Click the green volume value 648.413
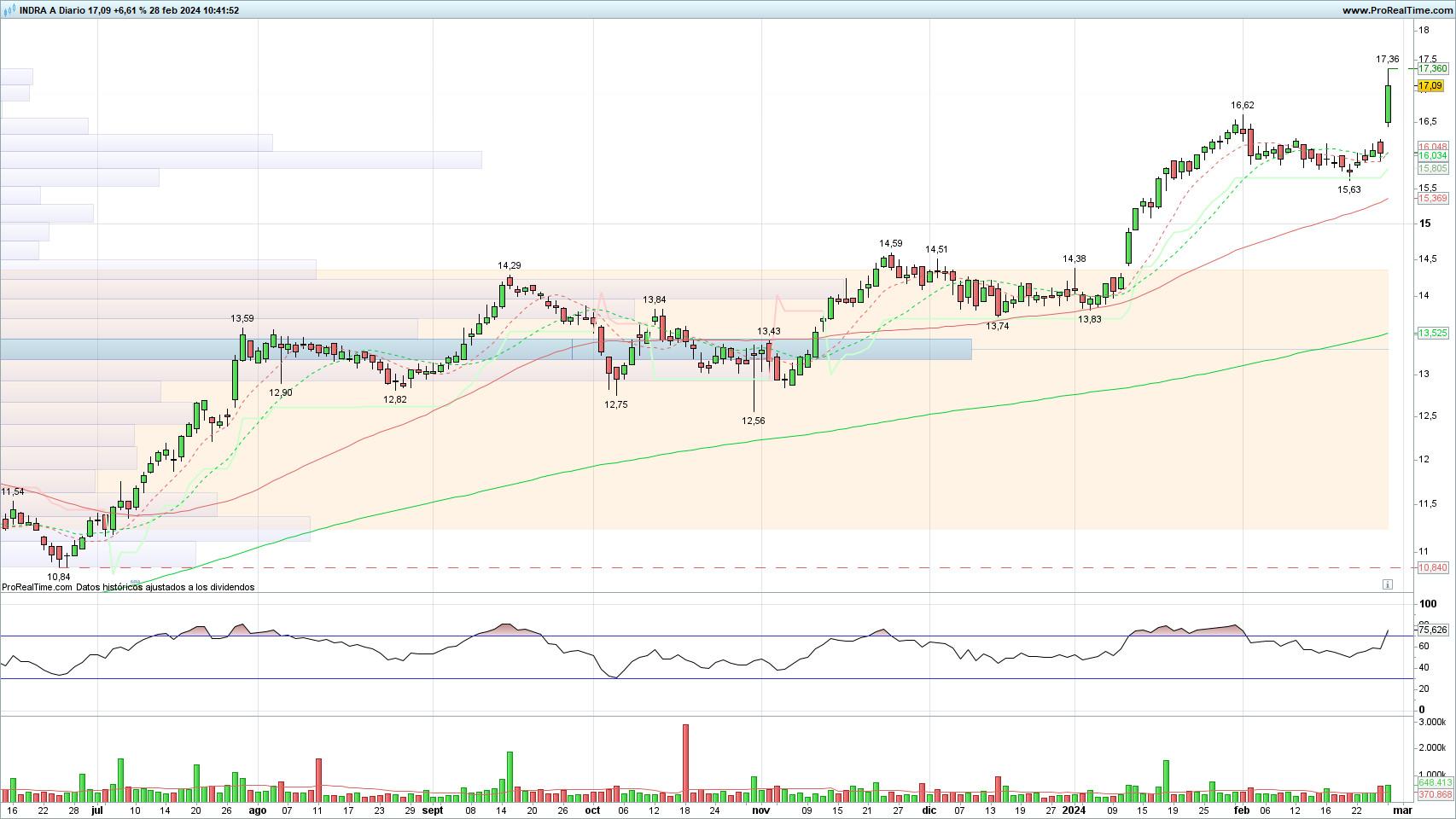Viewport: 1456px width, 819px height. (x=1435, y=782)
